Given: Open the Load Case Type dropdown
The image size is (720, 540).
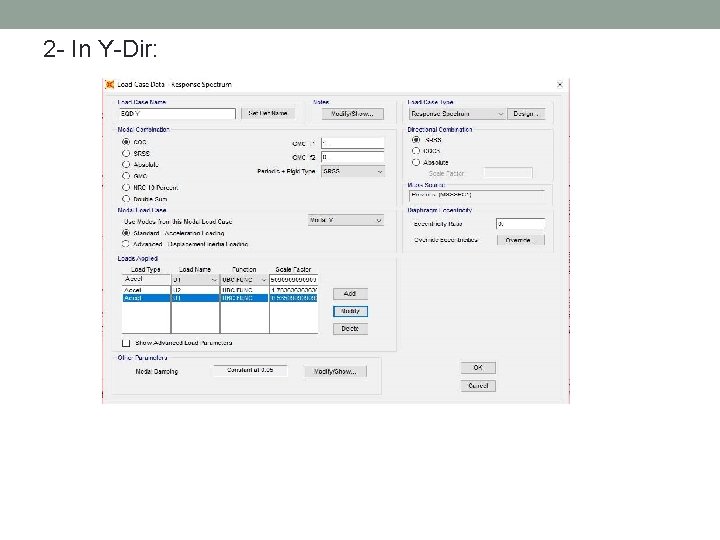Looking at the screenshot, I should tap(457, 113).
